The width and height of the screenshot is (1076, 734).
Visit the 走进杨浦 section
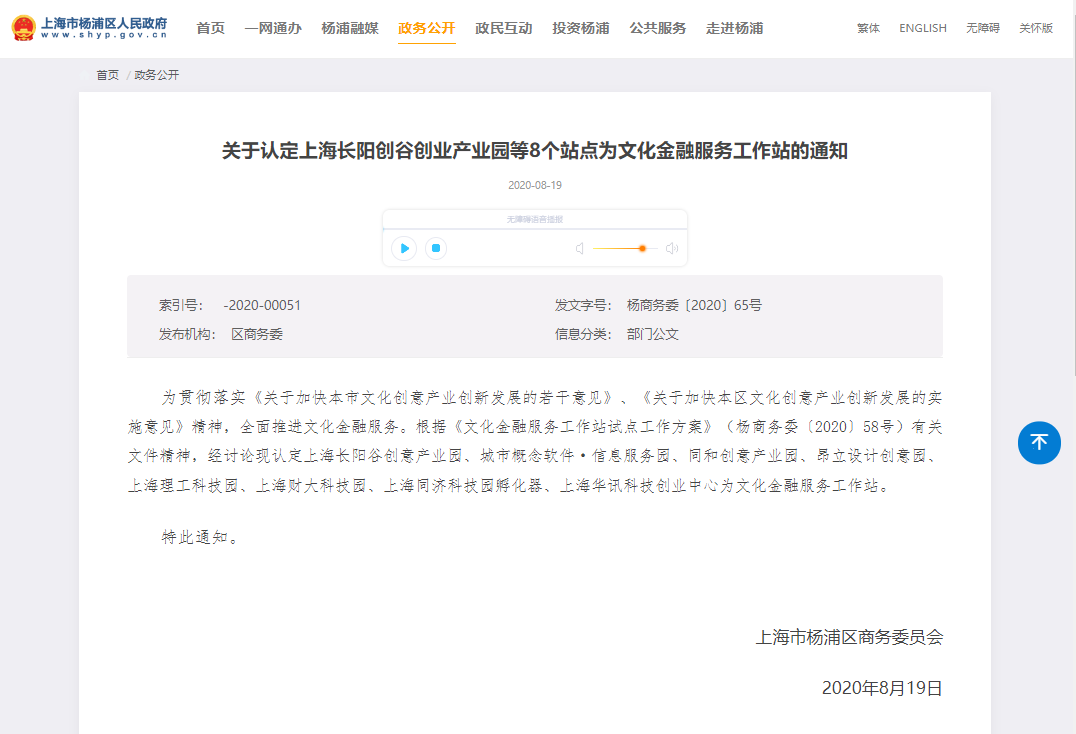coord(735,28)
